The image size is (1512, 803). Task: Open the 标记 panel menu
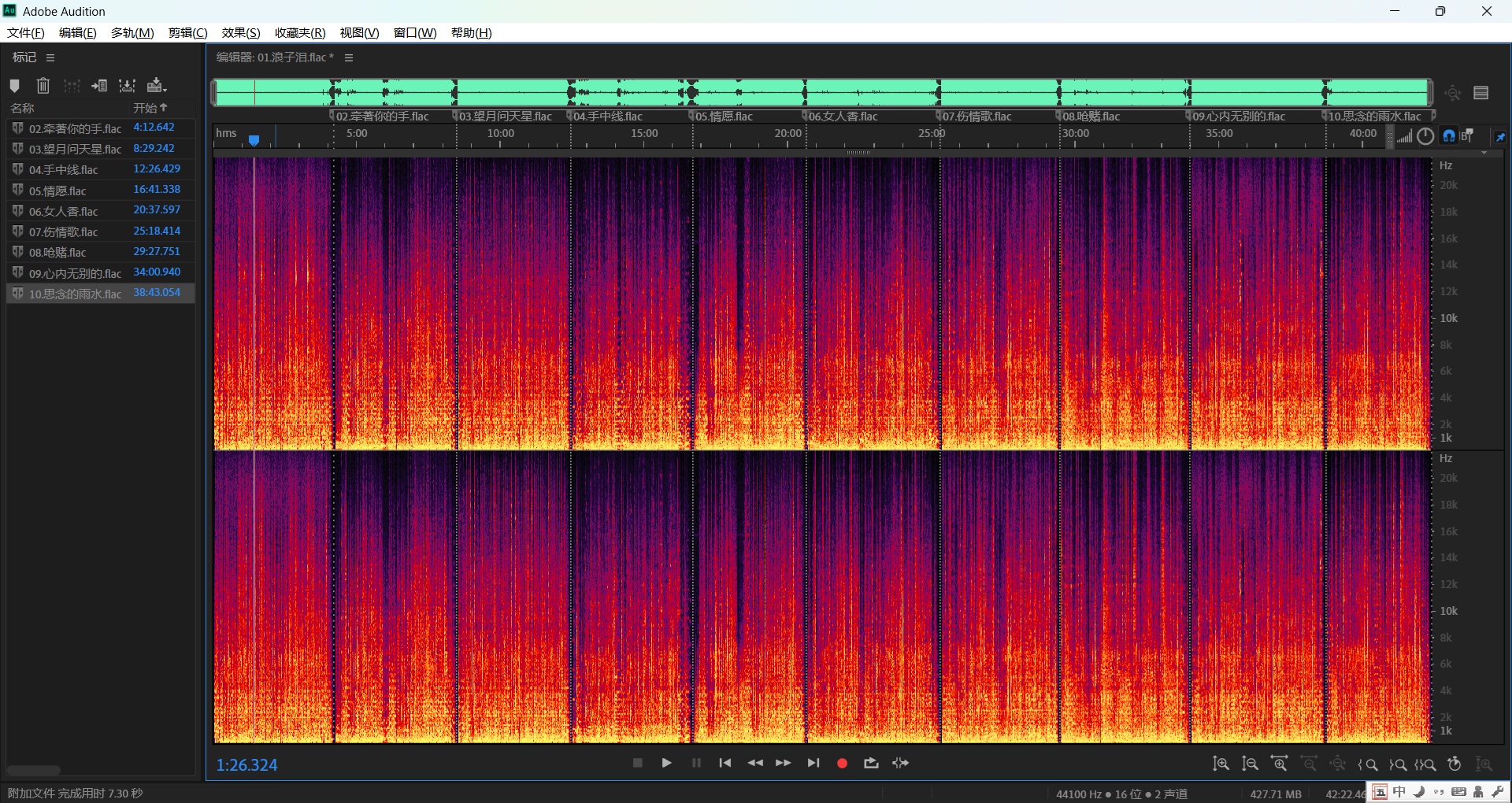tap(50, 57)
